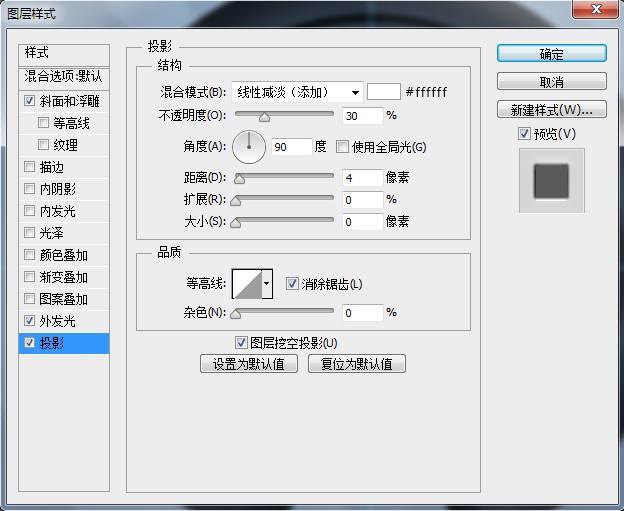Open 新建样式(W)... dialog
624x511 pixels.
click(x=552, y=109)
